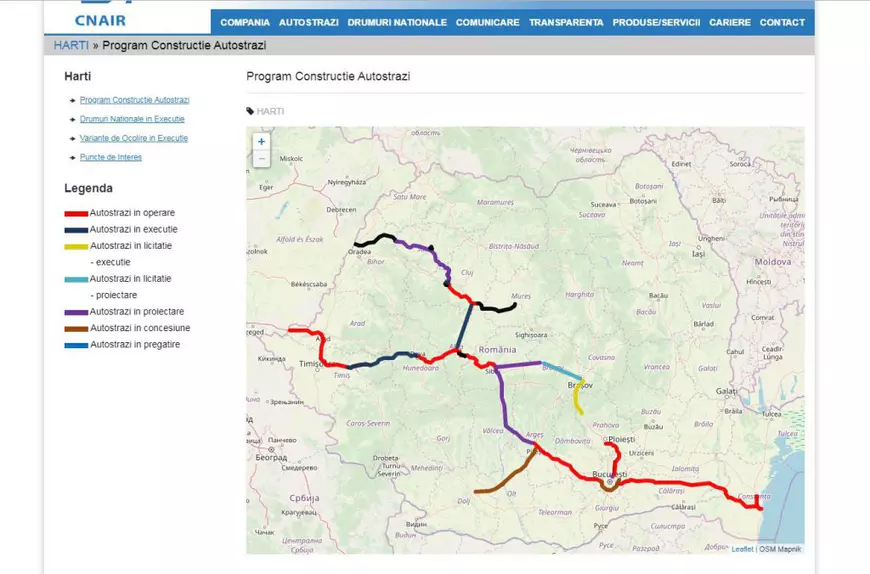Open the AUTOSTRAZI menu

click(308, 23)
